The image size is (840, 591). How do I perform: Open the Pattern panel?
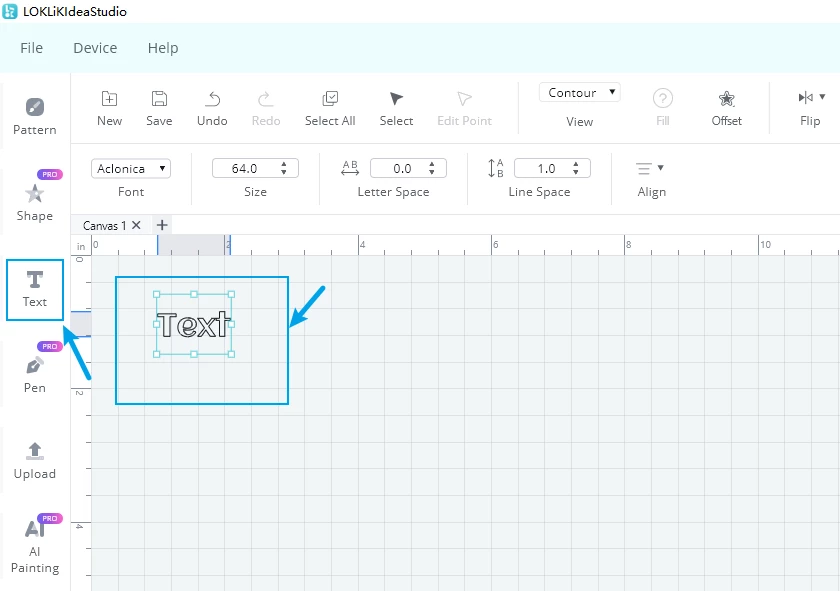35,116
